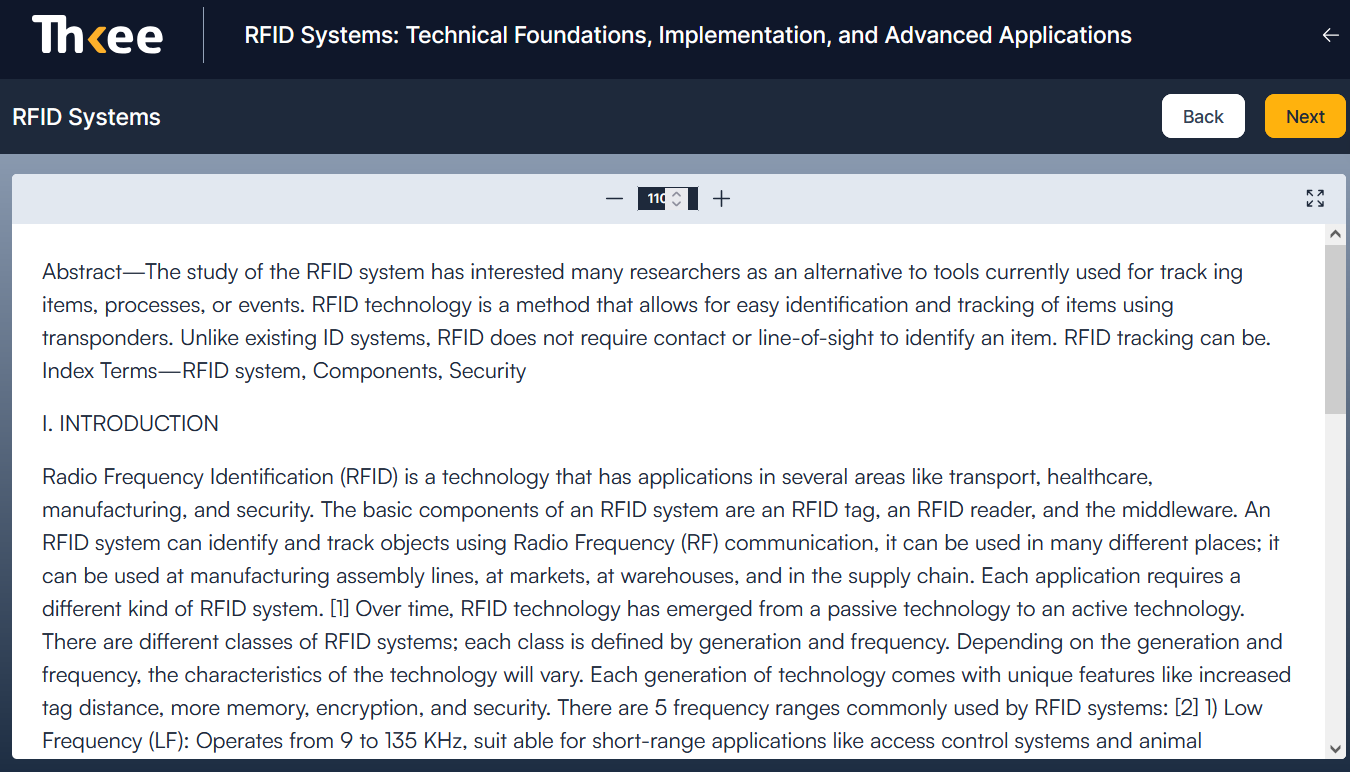Click the vertical scrollbar thumb
The height and width of the screenshot is (772, 1350).
coord(1335,328)
